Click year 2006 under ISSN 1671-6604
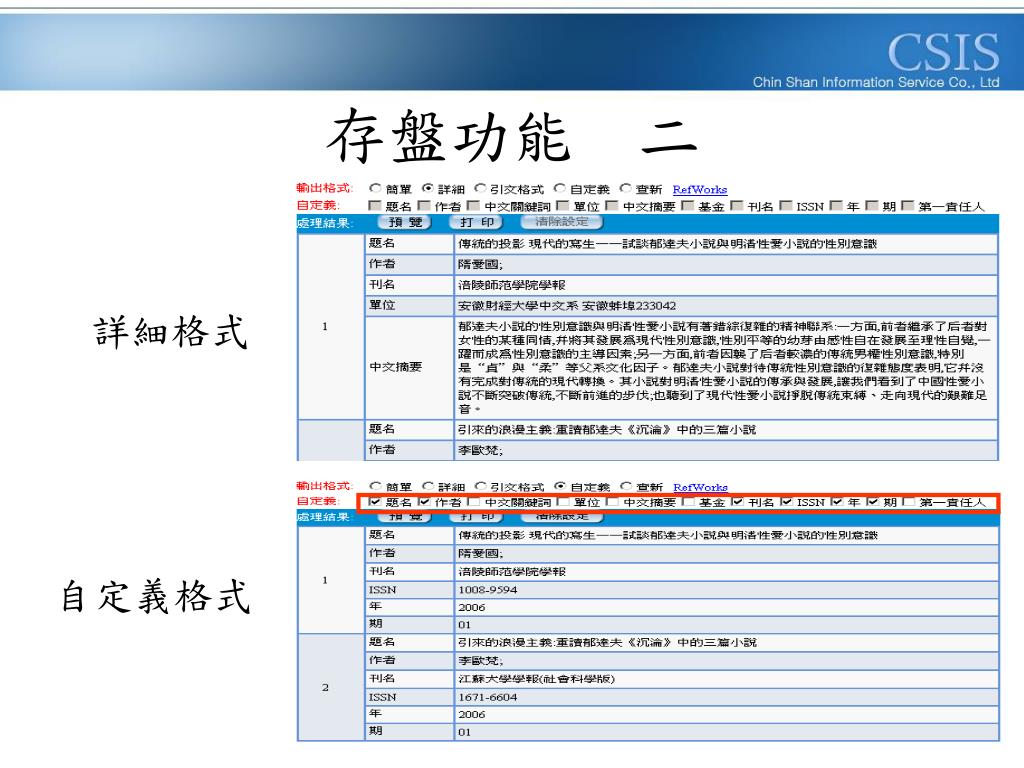1024x768 pixels. 472,714
